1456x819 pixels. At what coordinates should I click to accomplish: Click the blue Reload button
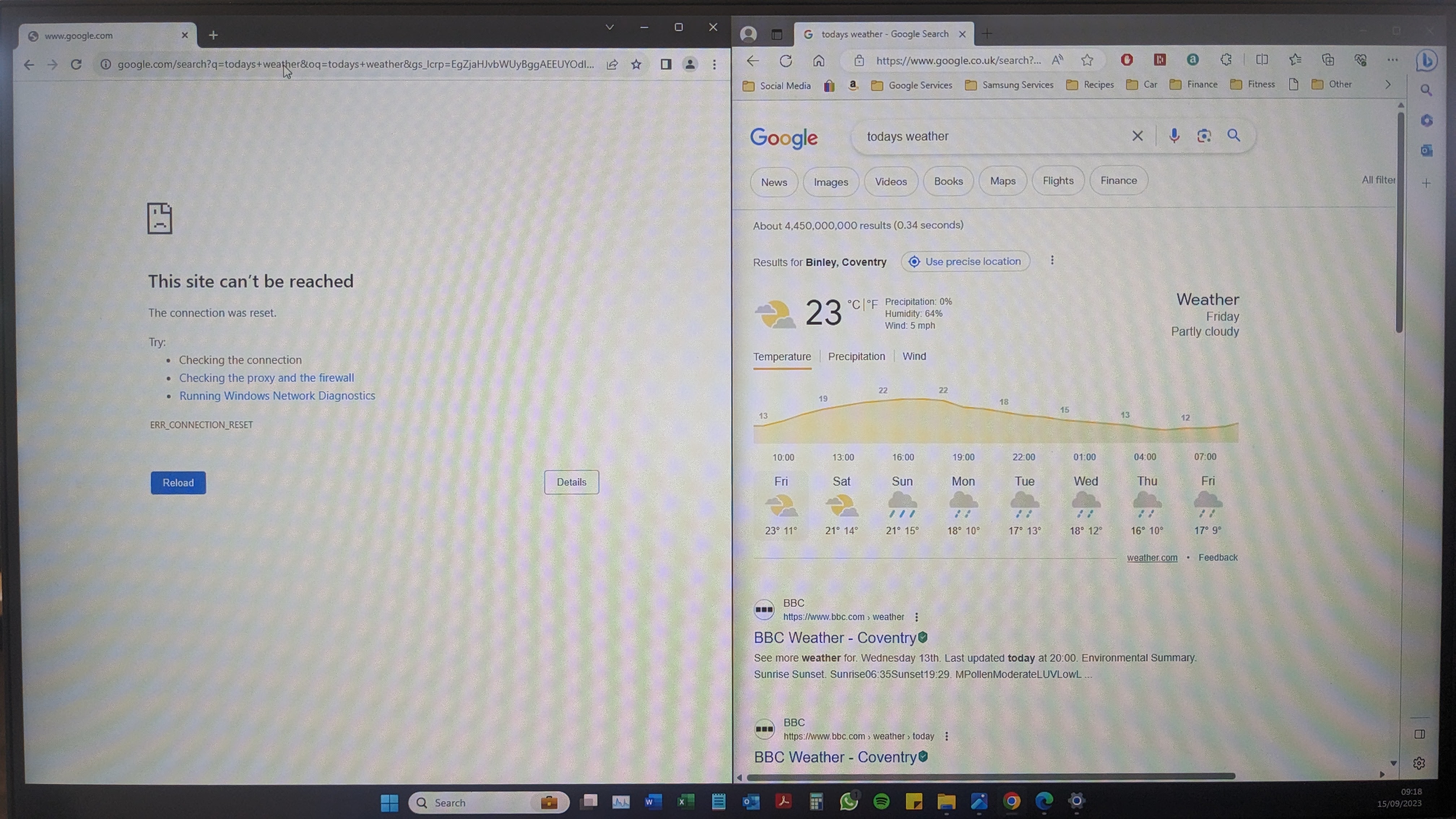178,483
